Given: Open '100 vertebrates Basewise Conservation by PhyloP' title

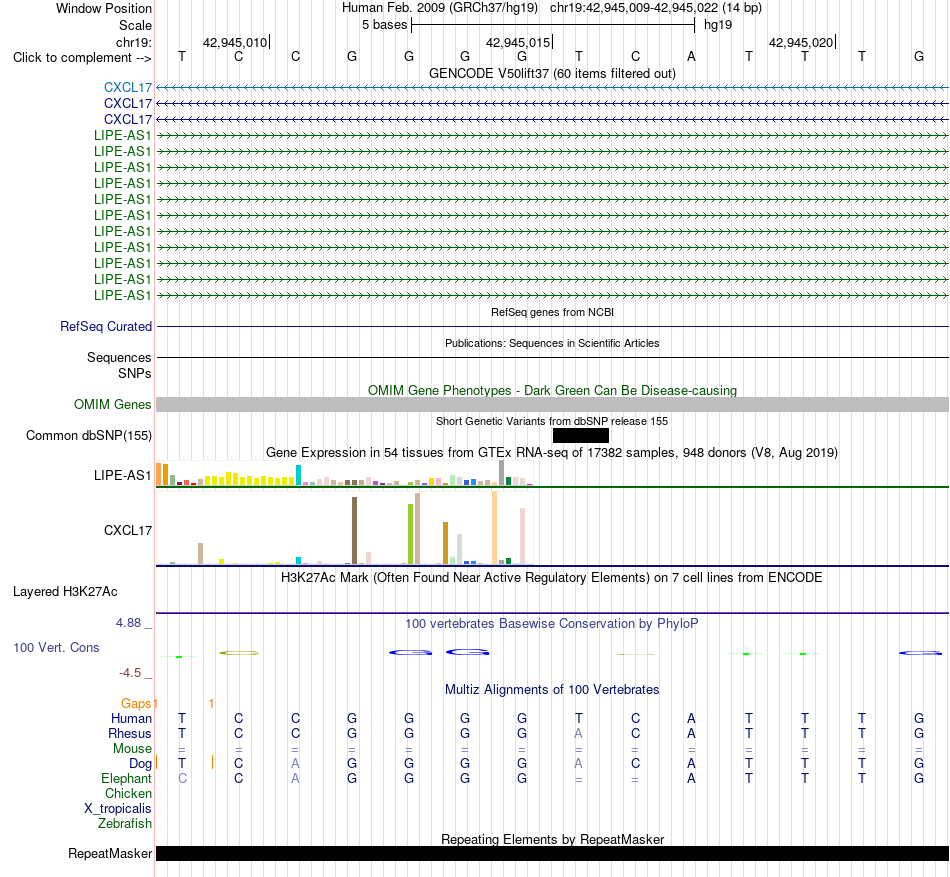Looking at the screenshot, I should click(552, 623).
